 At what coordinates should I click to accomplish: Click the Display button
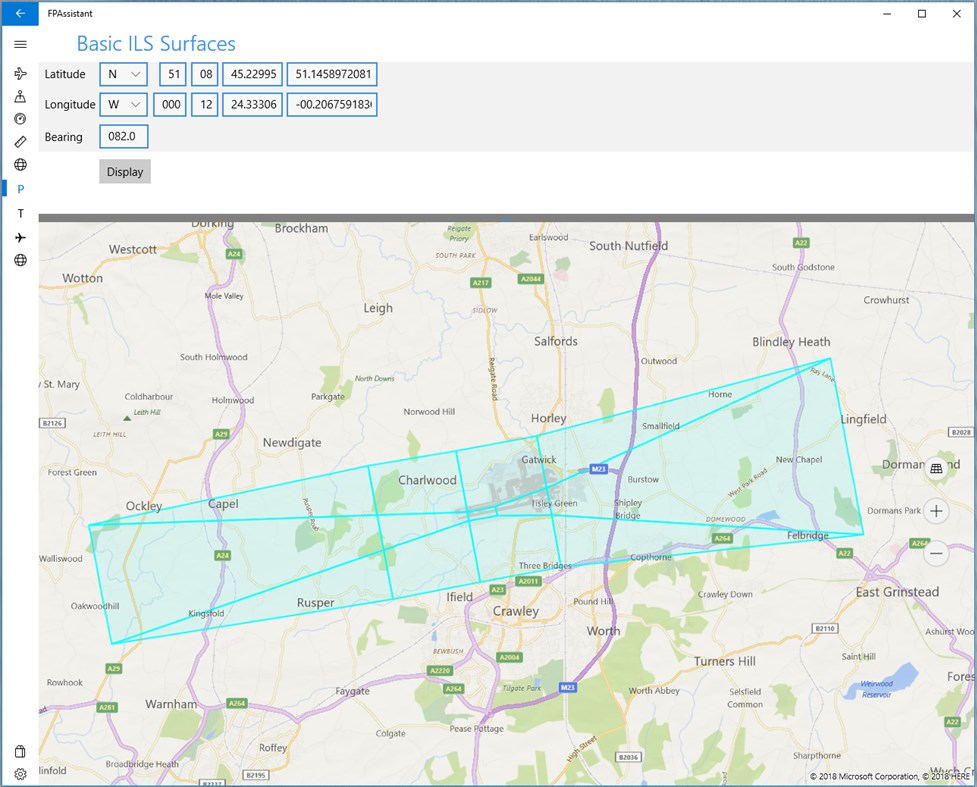pyautogui.click(x=125, y=172)
